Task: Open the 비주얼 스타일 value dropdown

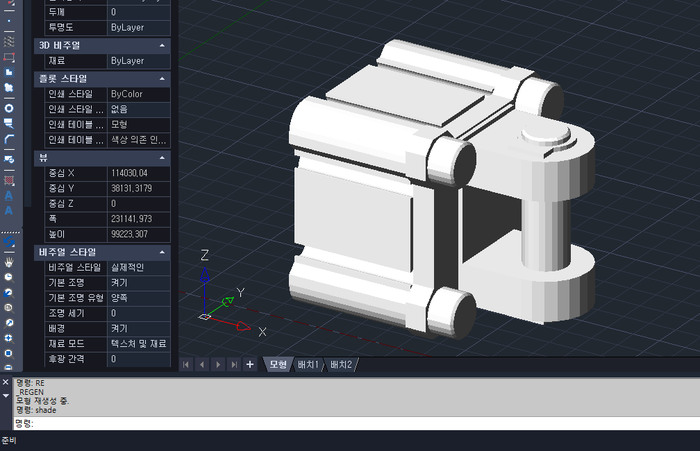Action: click(139, 268)
